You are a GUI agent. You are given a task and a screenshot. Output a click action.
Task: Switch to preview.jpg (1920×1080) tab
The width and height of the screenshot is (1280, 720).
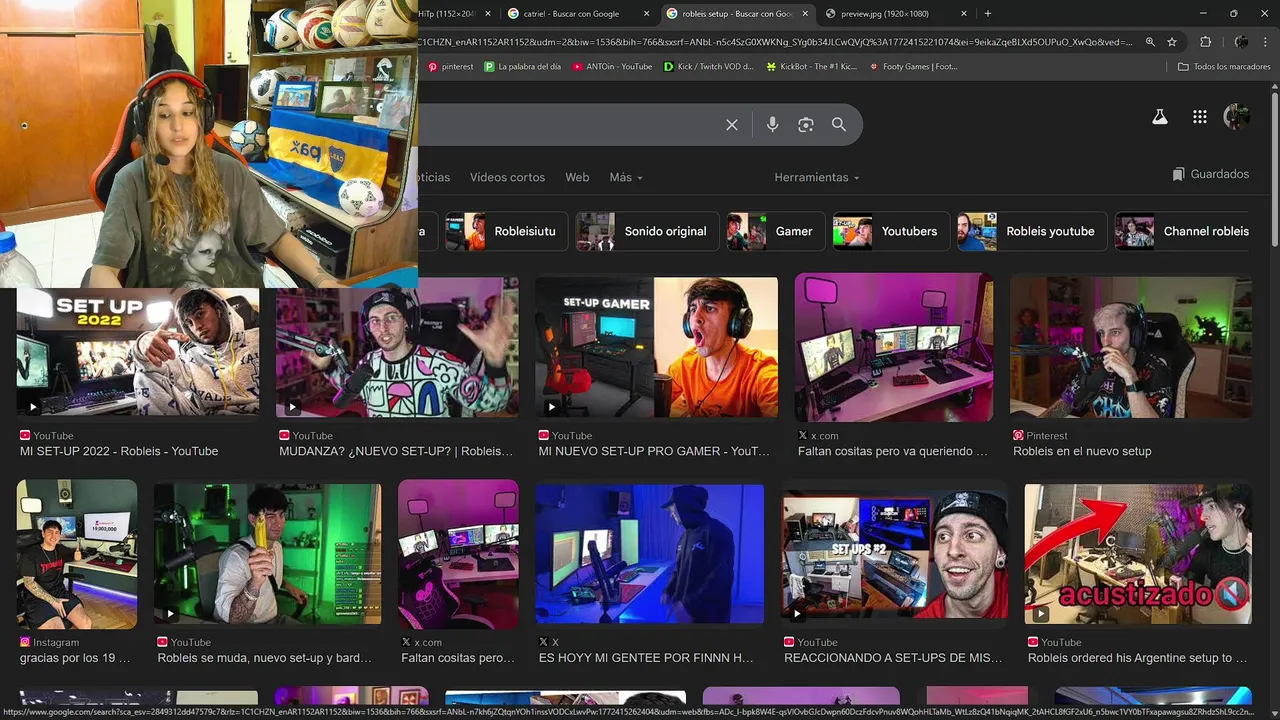pos(893,14)
